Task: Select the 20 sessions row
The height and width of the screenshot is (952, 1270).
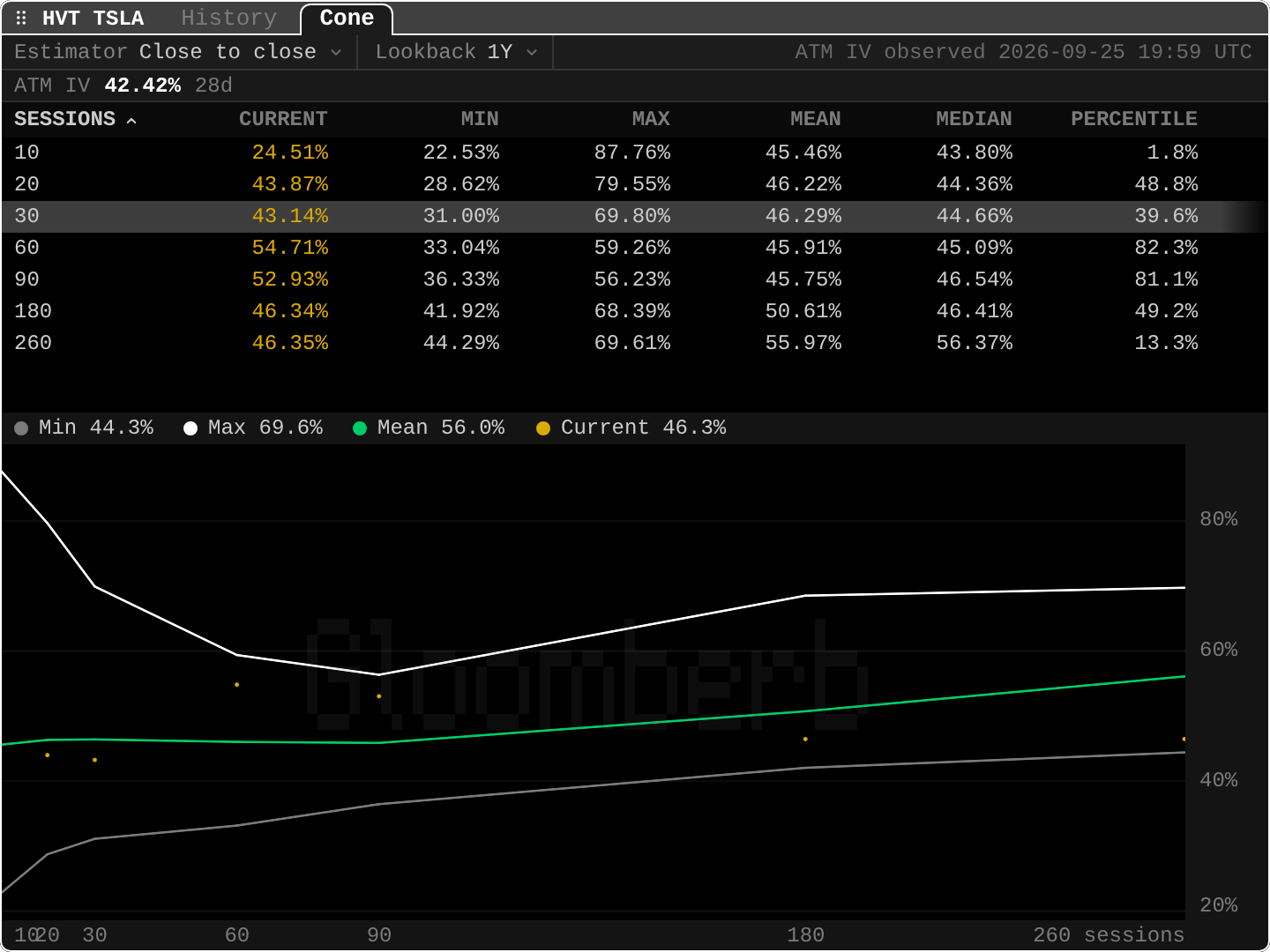Action: click(x=635, y=184)
